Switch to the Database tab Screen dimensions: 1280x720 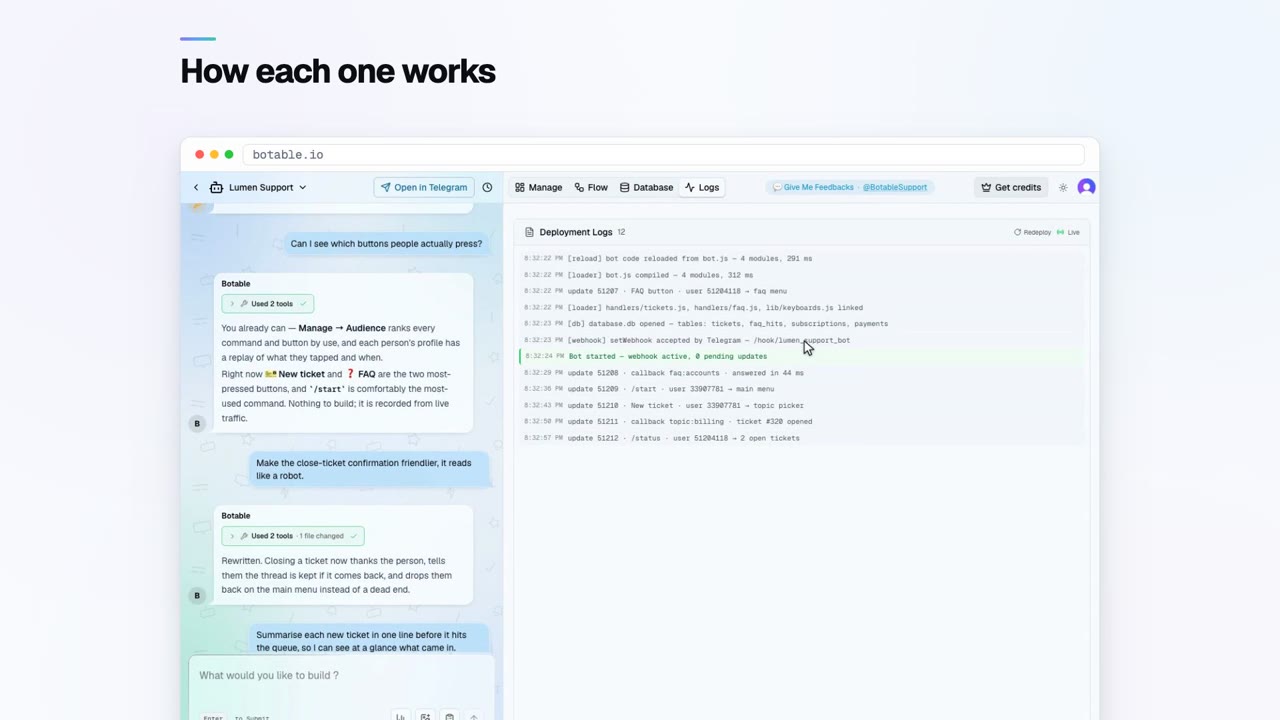(646, 187)
